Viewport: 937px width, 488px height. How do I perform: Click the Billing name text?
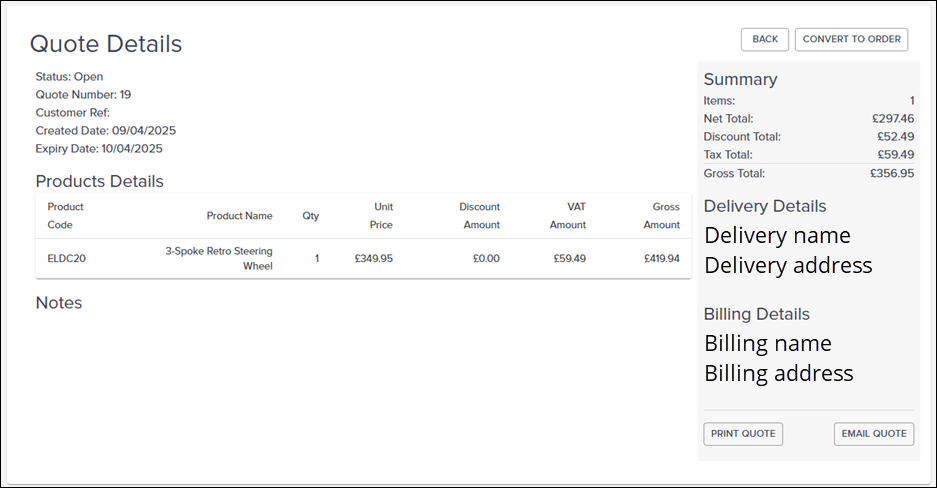(x=768, y=343)
